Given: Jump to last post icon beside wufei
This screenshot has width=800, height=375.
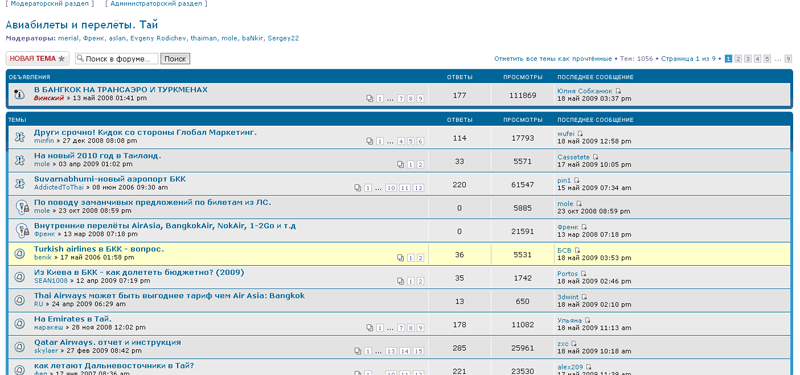Looking at the screenshot, I should [x=580, y=134].
